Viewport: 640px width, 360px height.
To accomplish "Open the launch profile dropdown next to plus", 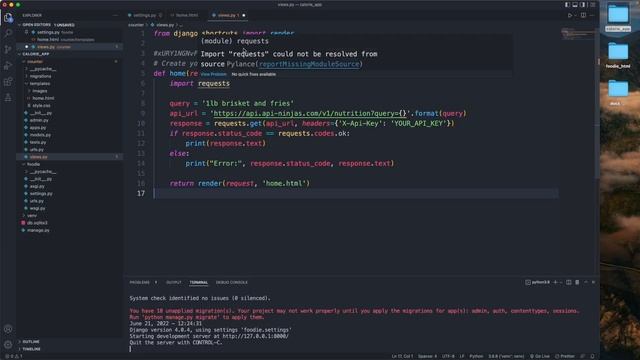I will coord(561,282).
